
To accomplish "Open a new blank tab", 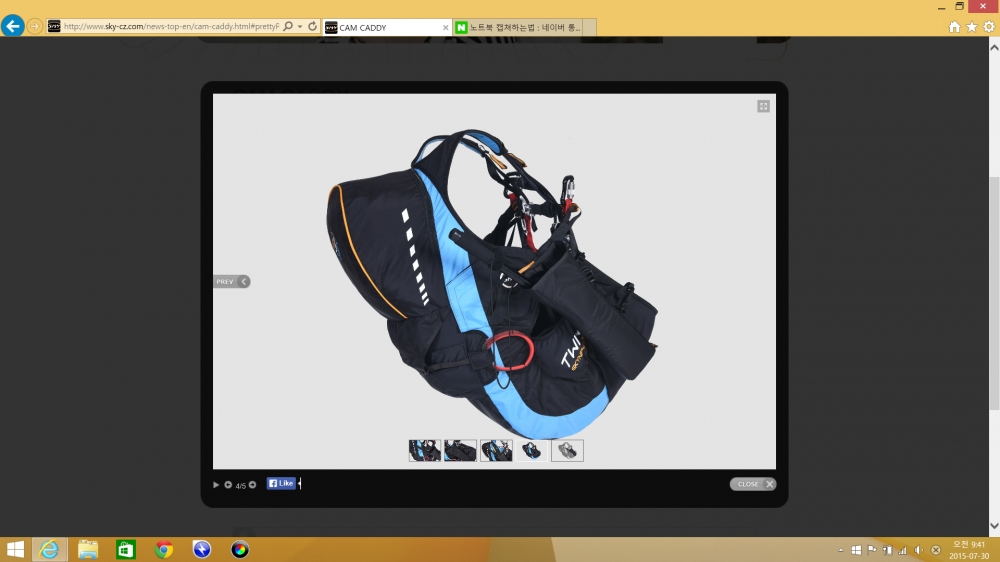I will point(589,27).
